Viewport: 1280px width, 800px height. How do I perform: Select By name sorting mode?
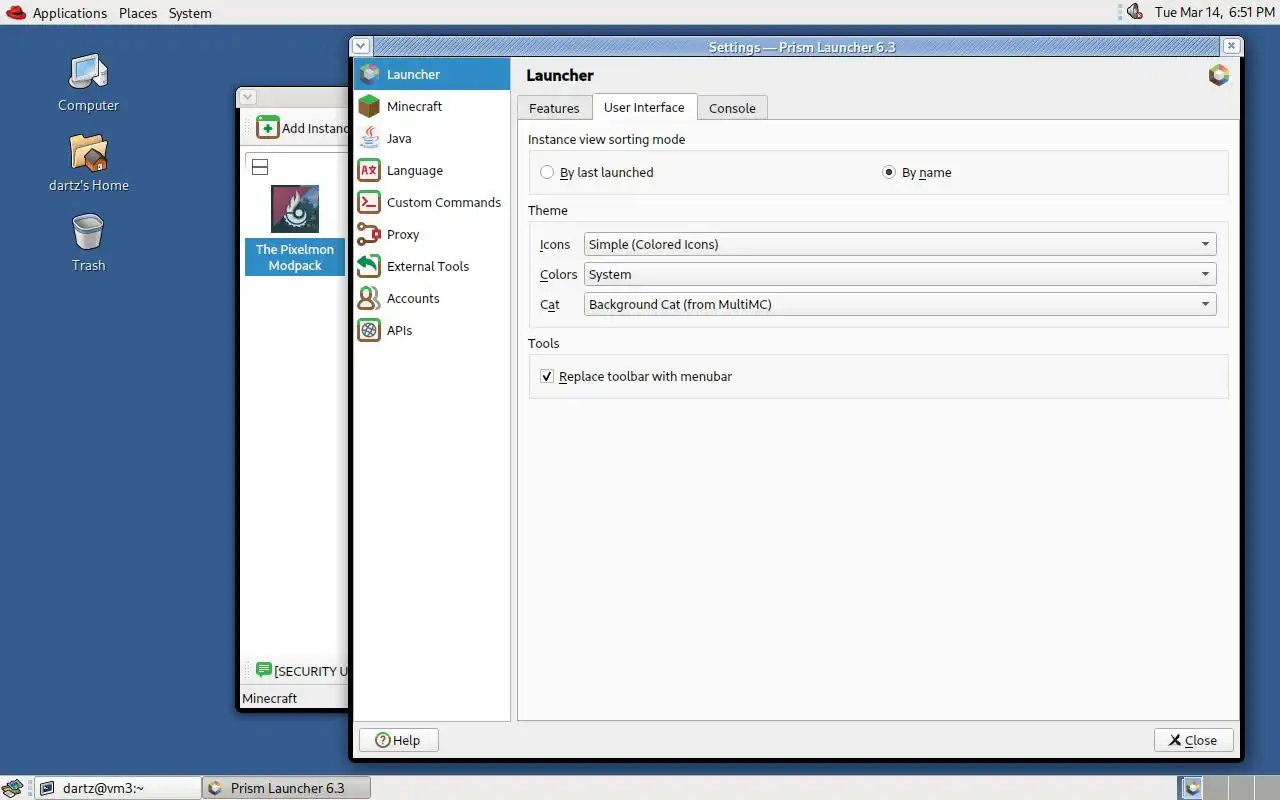pos(917,172)
